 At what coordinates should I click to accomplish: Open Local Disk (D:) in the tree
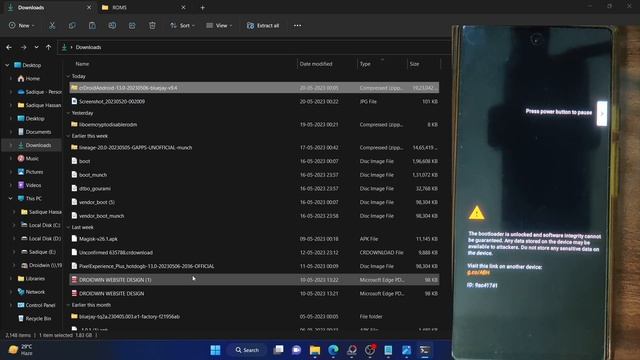coord(40,238)
